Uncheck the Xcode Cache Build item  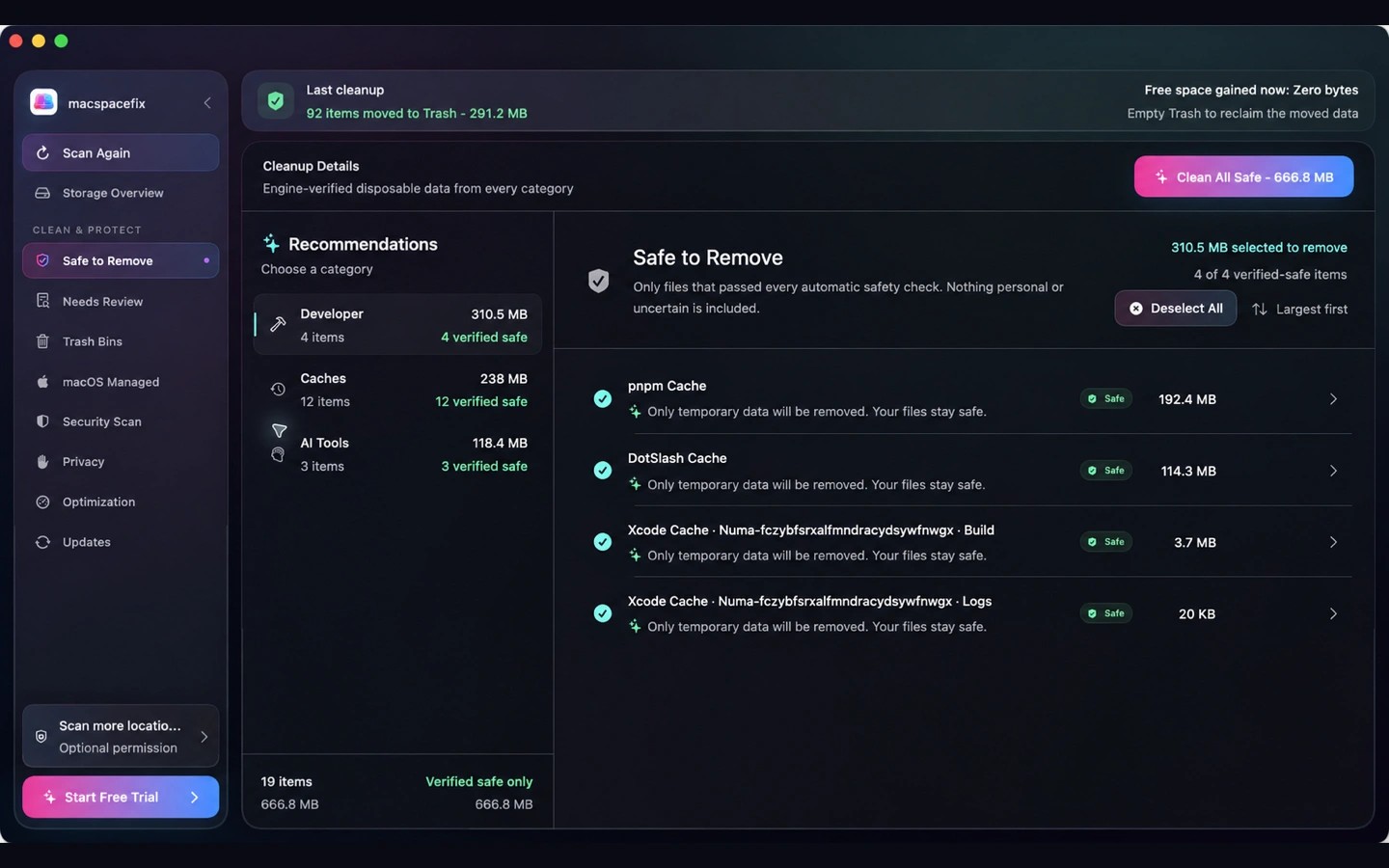603,542
